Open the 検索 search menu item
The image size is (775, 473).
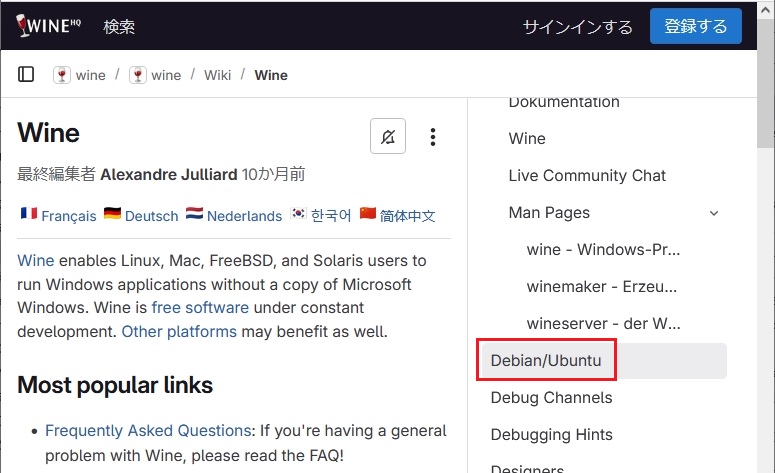pyautogui.click(x=119, y=26)
